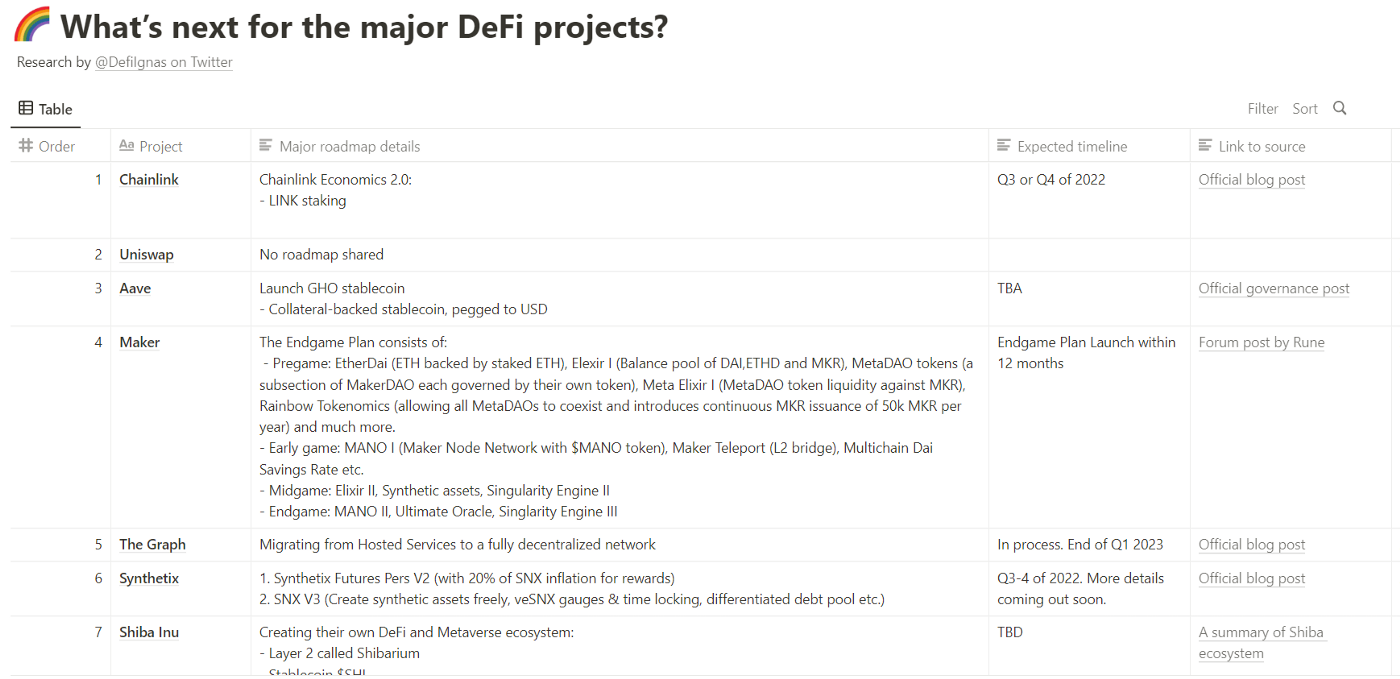Click the # icon on the Order column
The image size is (1400, 679).
click(x=24, y=145)
